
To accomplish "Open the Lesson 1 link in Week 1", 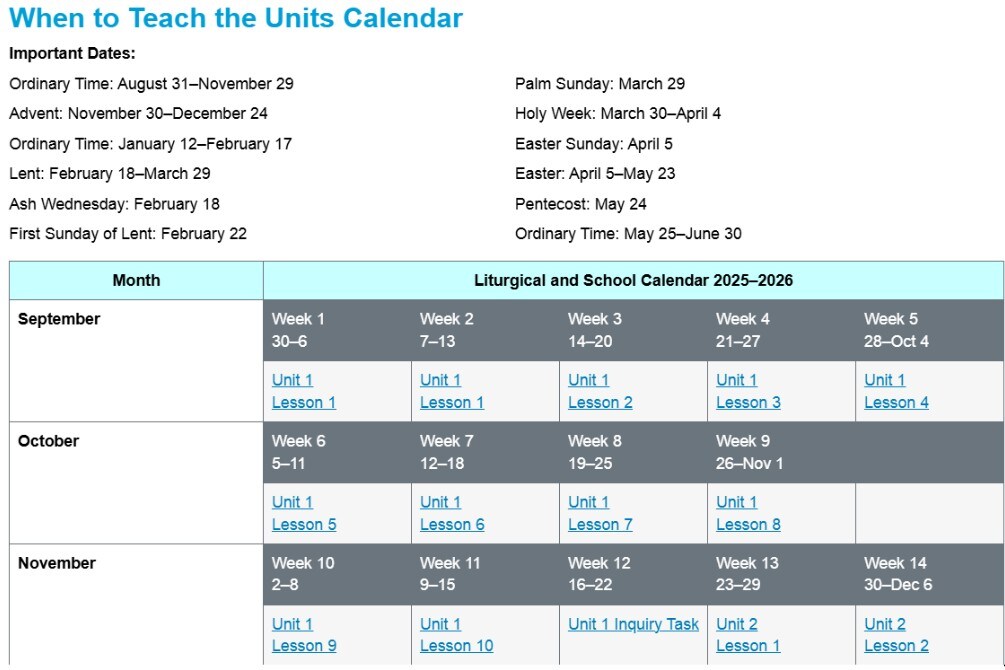I will coord(303,402).
